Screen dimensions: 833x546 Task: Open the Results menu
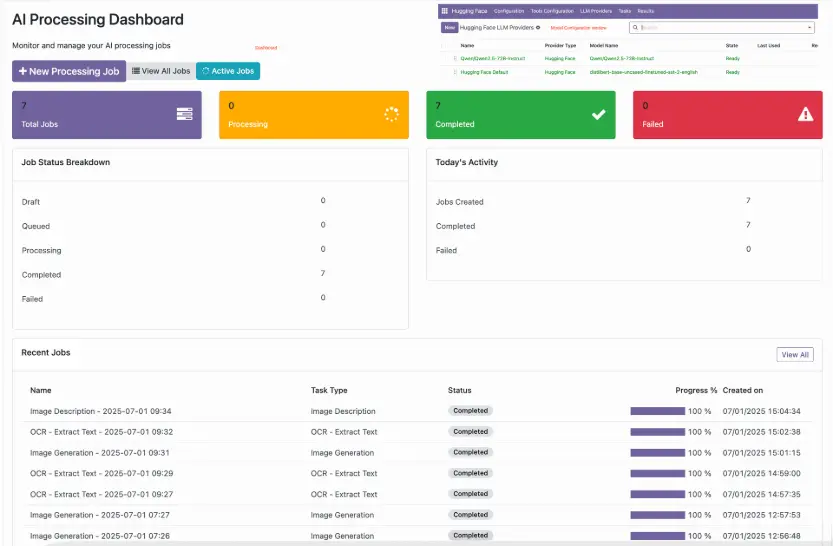point(645,11)
